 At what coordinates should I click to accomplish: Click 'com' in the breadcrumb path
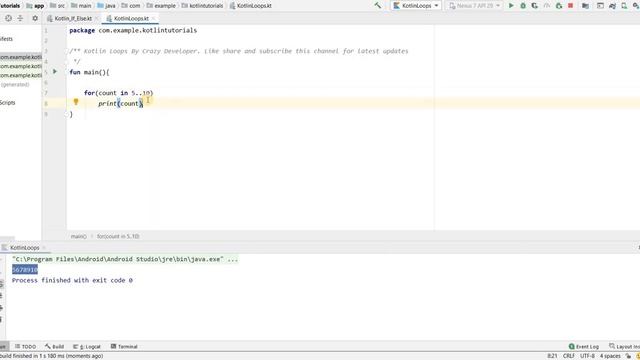[131, 6]
